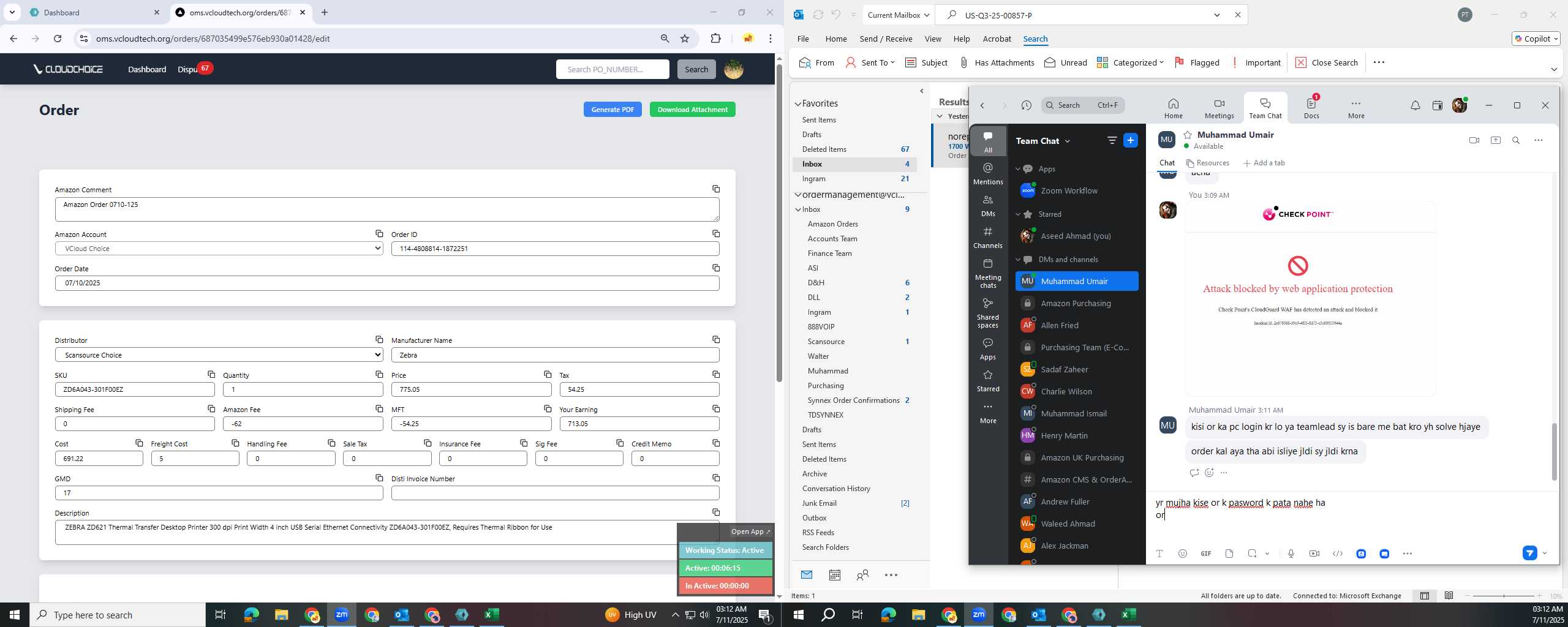This screenshot has height=627, width=1568.
Task: Open Zoom chat history clock icon
Action: tap(1027, 105)
